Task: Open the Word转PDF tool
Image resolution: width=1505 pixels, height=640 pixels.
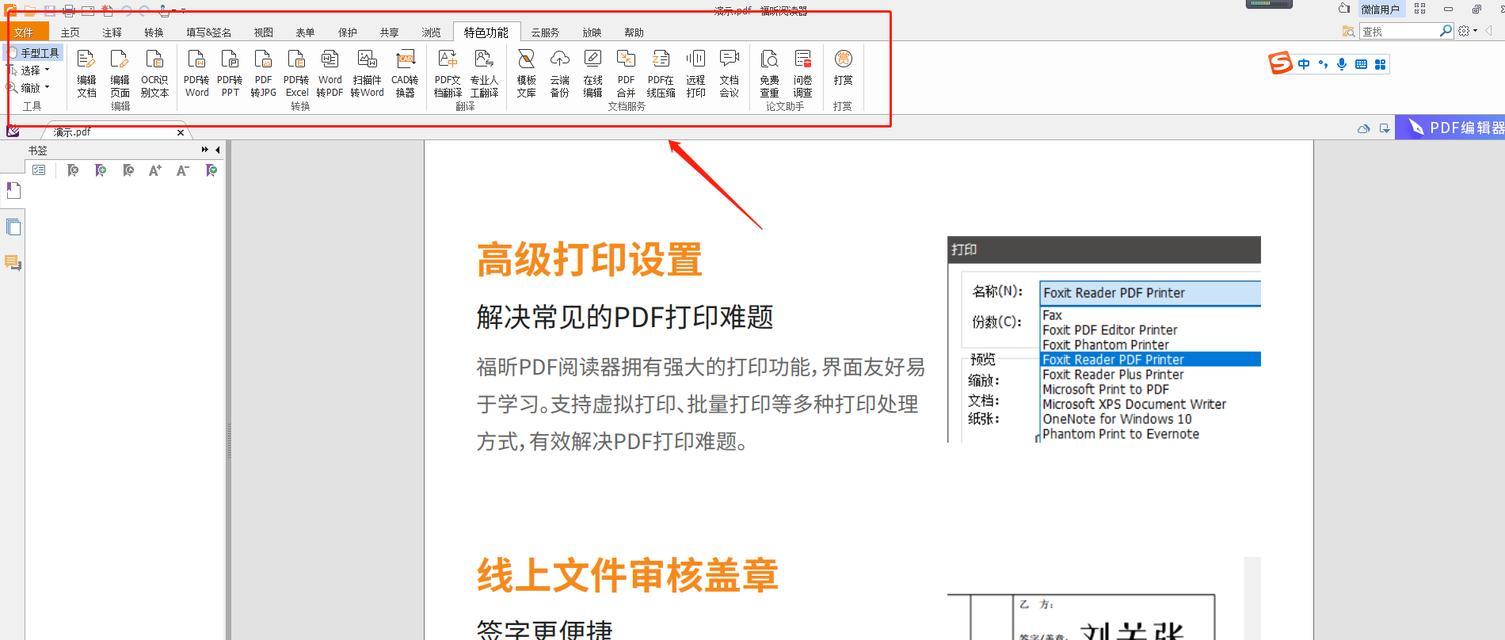Action: pyautogui.click(x=330, y=74)
